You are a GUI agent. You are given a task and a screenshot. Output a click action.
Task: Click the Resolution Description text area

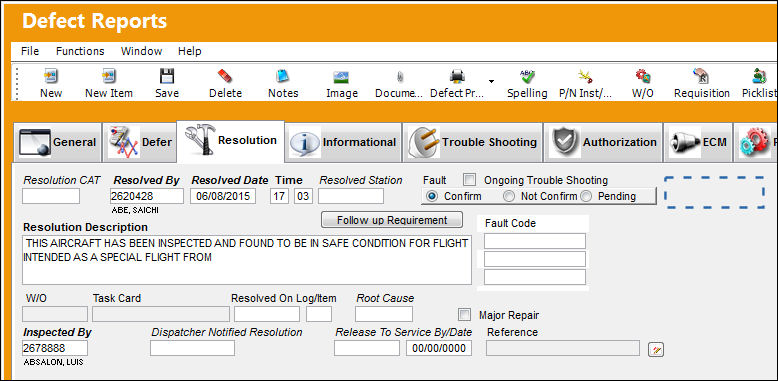pos(247,260)
